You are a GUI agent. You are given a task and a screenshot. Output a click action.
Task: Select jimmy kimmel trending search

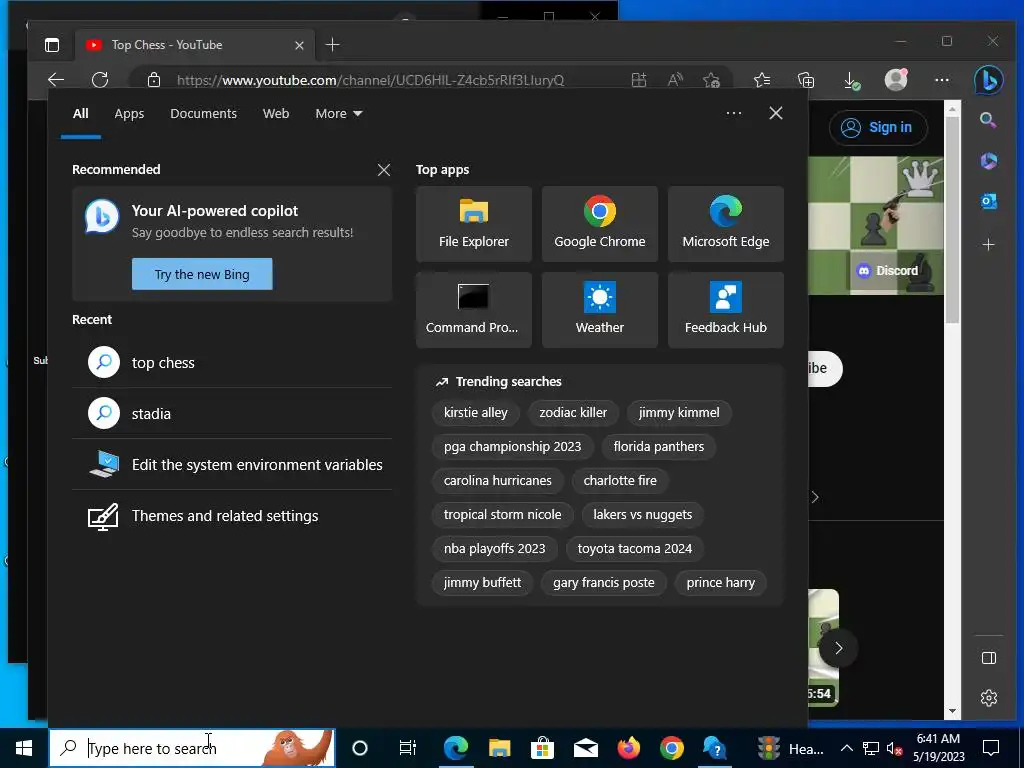tap(679, 413)
